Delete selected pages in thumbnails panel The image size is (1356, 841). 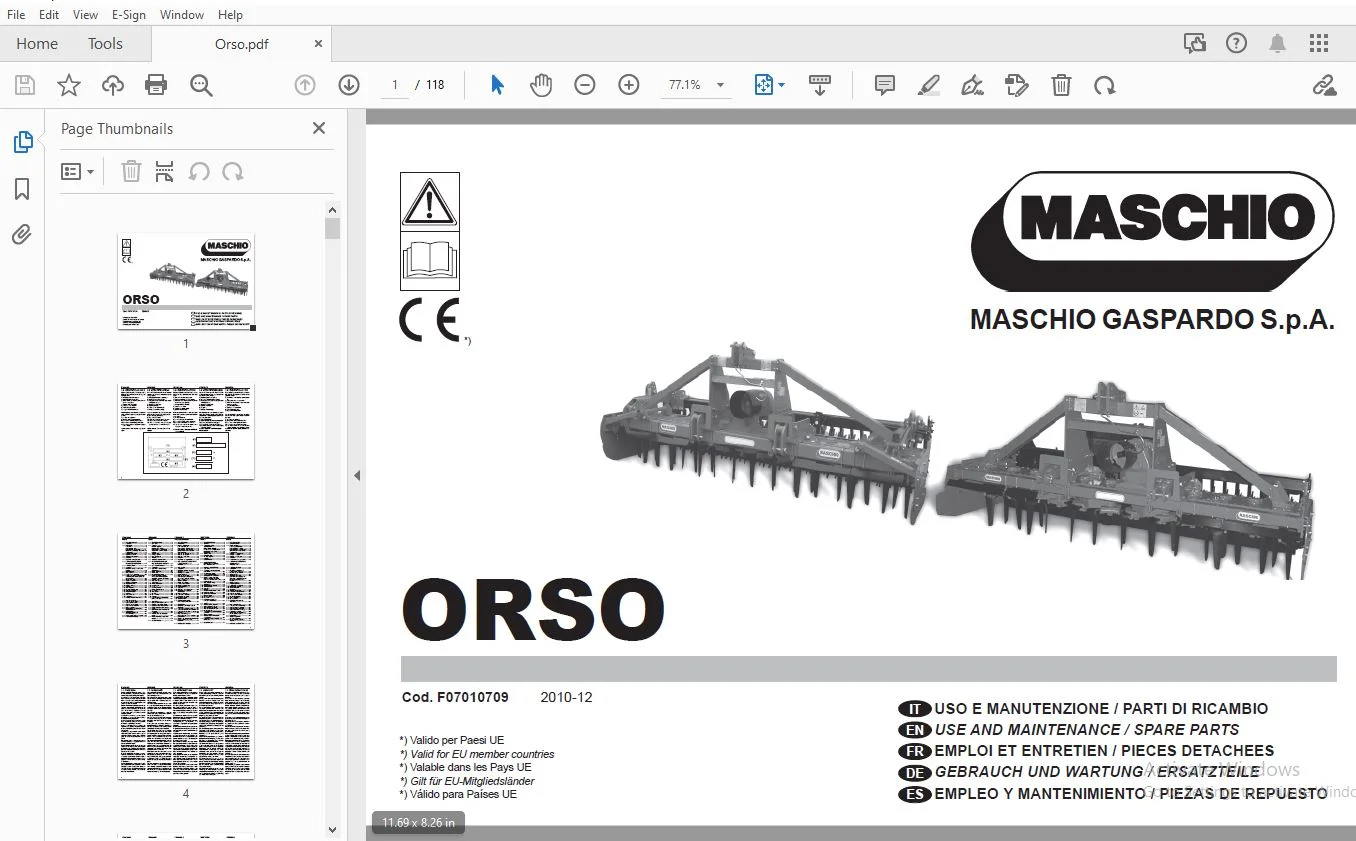(x=131, y=172)
